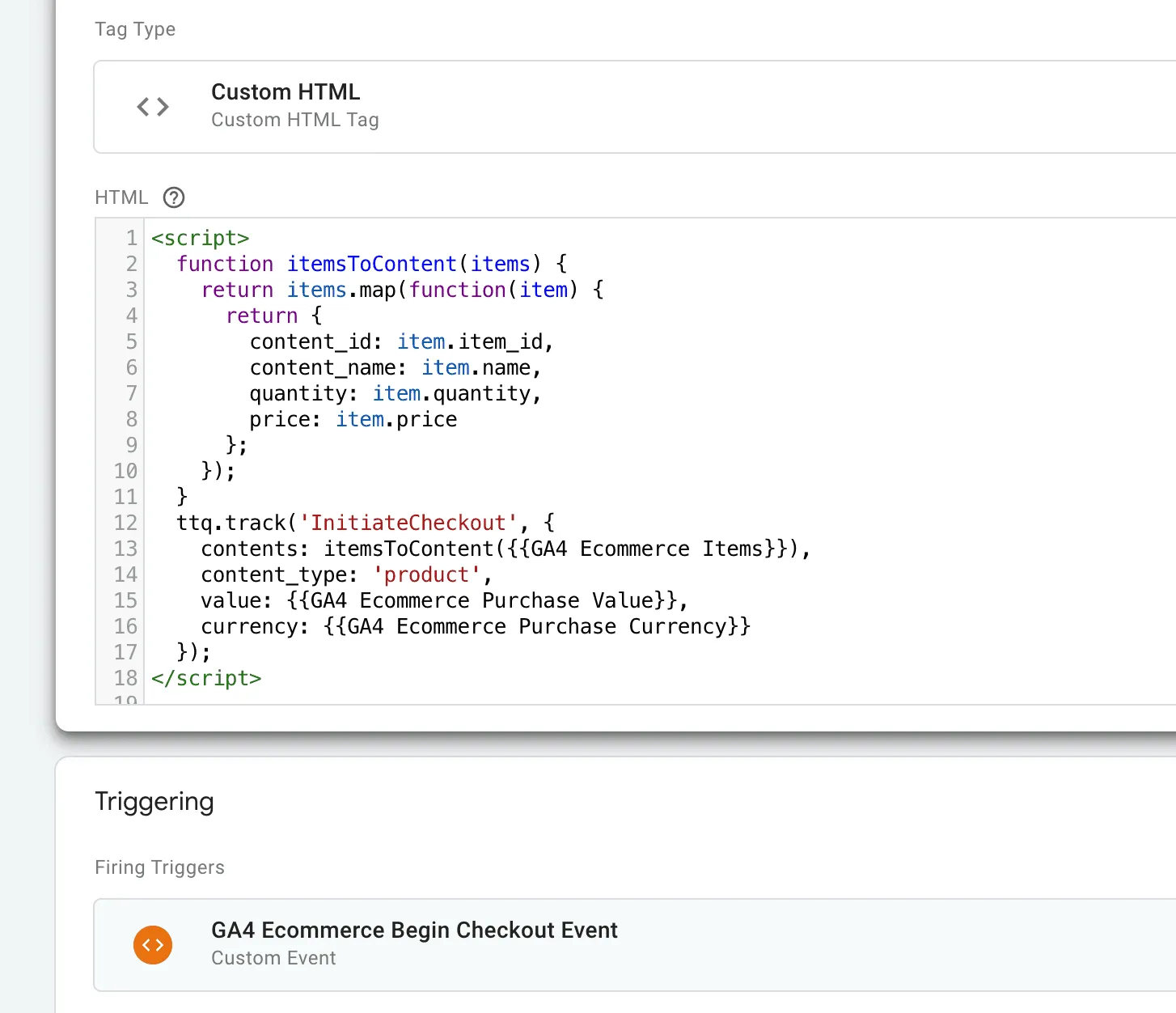Viewport: 1176px width, 1013px height.
Task: Place cursor on function itemsToContent line
Action: pyautogui.click(x=372, y=264)
